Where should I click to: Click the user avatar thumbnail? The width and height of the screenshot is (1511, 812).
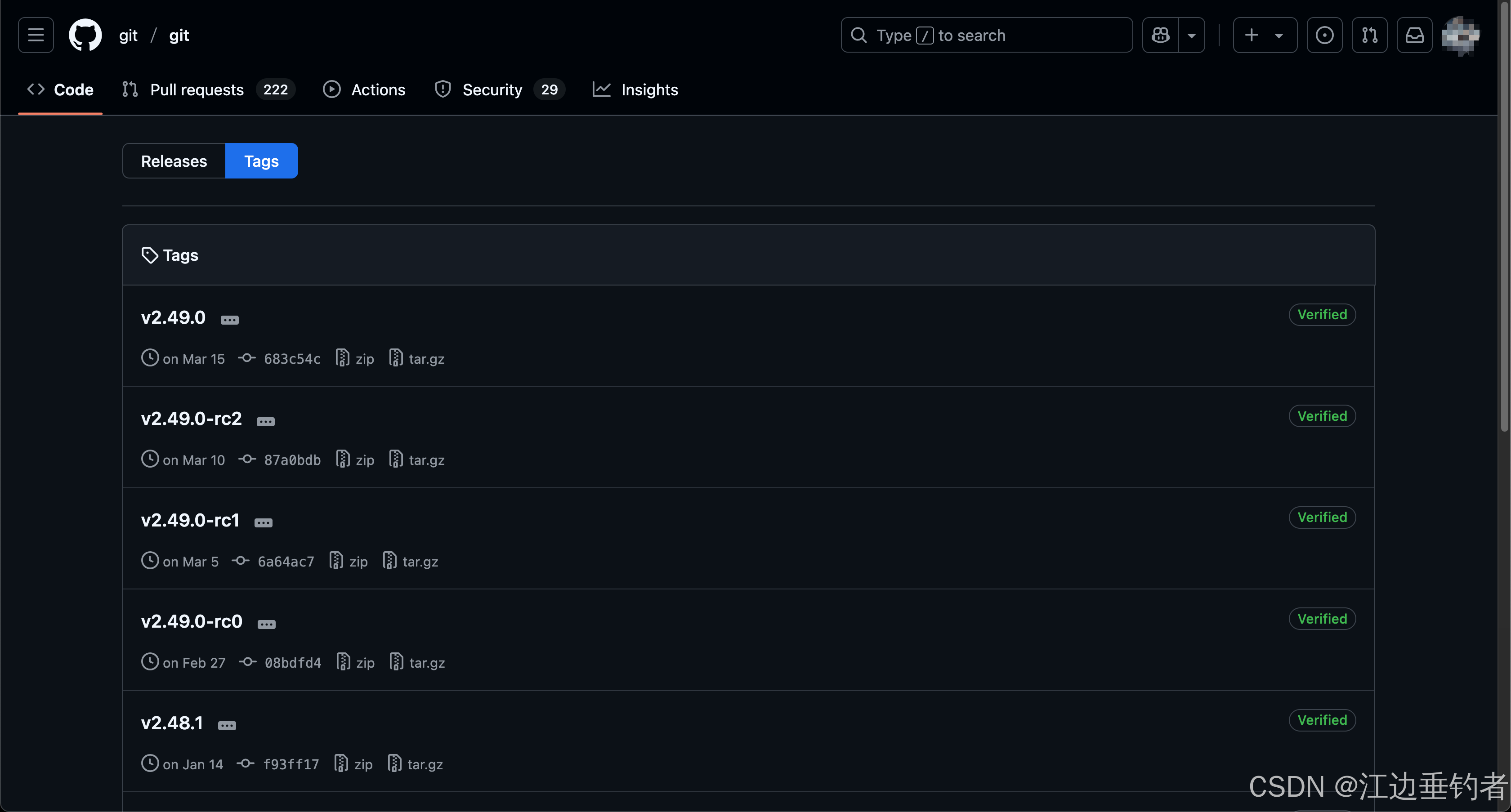coord(1460,35)
